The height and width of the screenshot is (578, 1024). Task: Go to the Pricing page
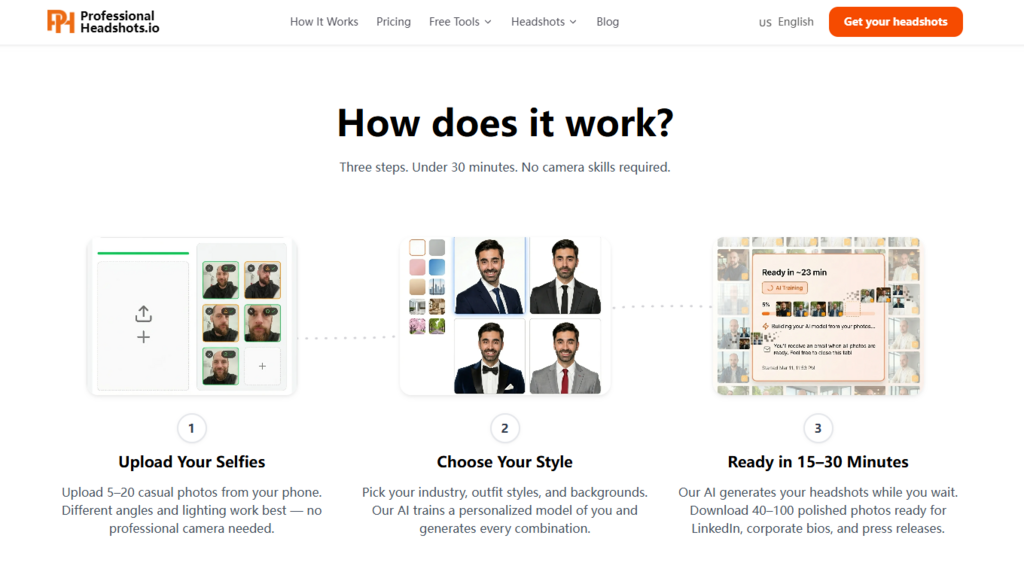(393, 22)
